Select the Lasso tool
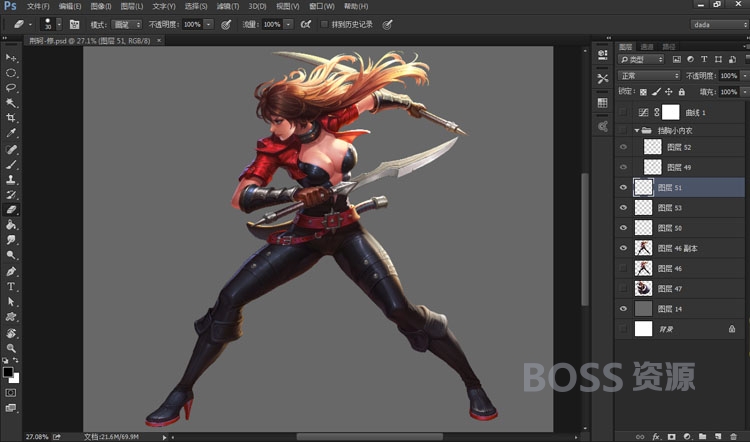750x442 pixels. 11,88
